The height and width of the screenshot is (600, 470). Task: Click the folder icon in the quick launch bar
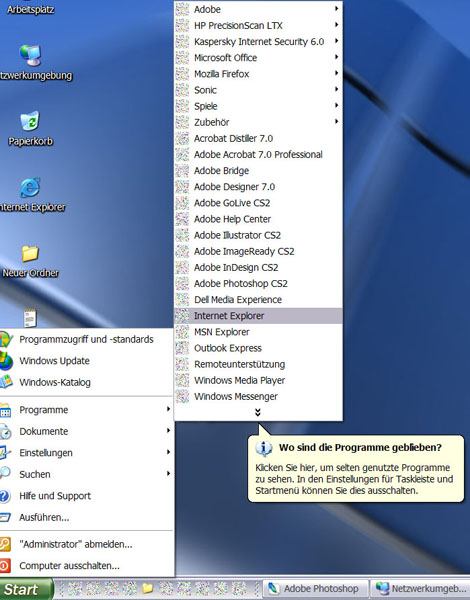click(147, 588)
